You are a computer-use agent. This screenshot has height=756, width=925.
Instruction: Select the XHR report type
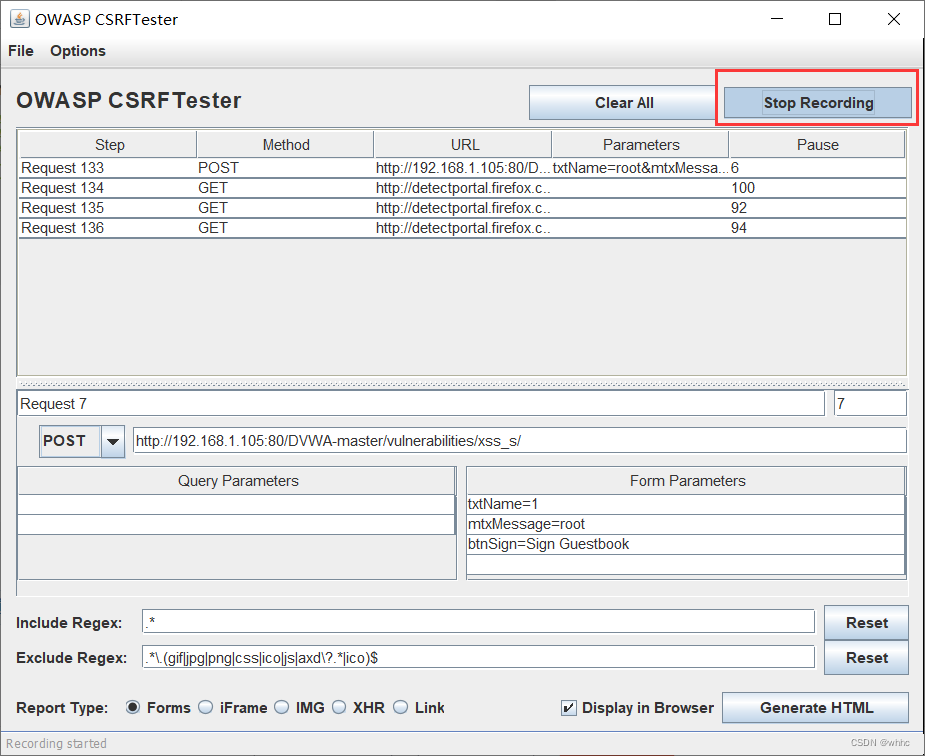pyautogui.click(x=339, y=707)
